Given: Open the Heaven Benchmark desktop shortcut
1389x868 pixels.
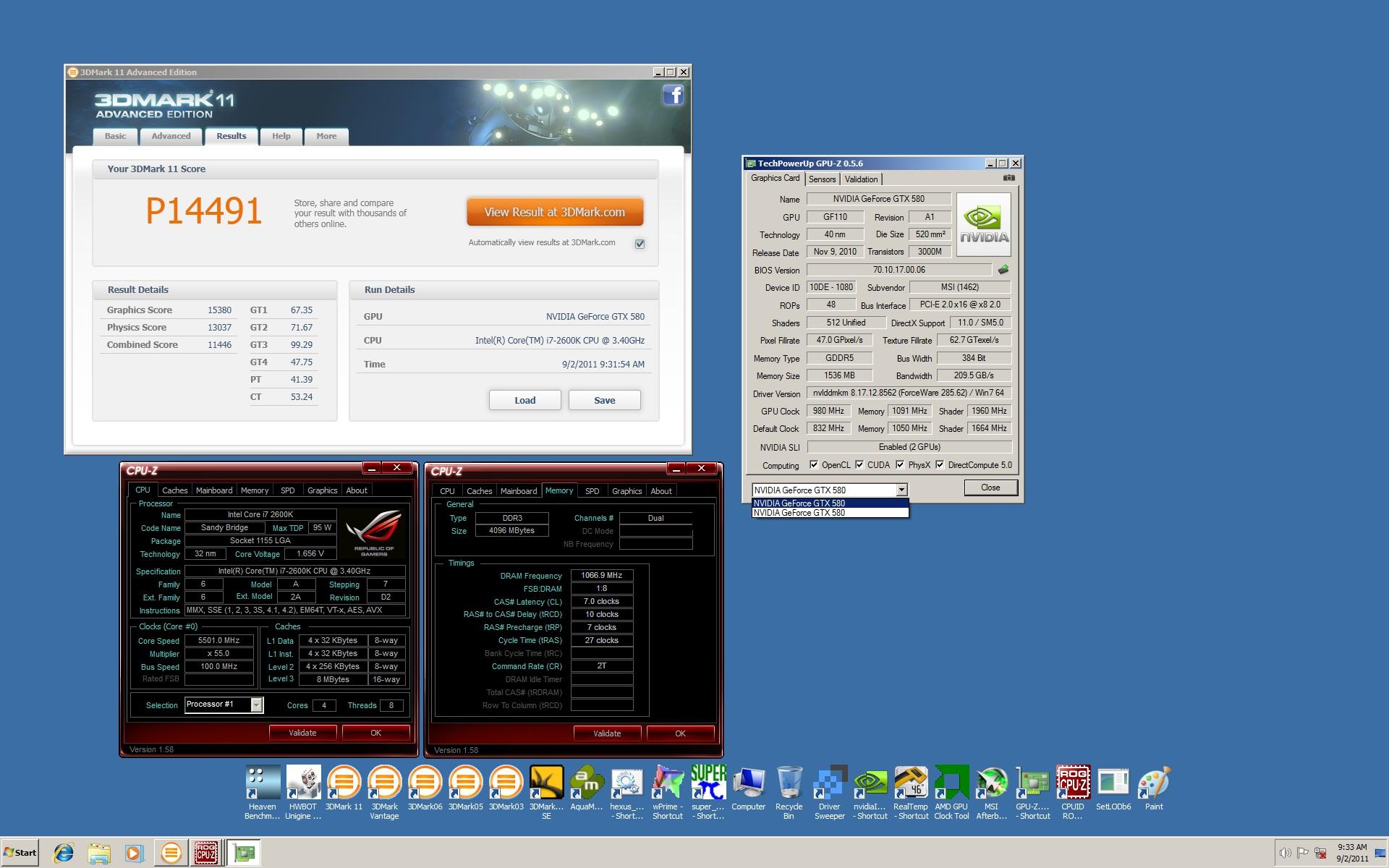Looking at the screenshot, I should (x=263, y=793).
